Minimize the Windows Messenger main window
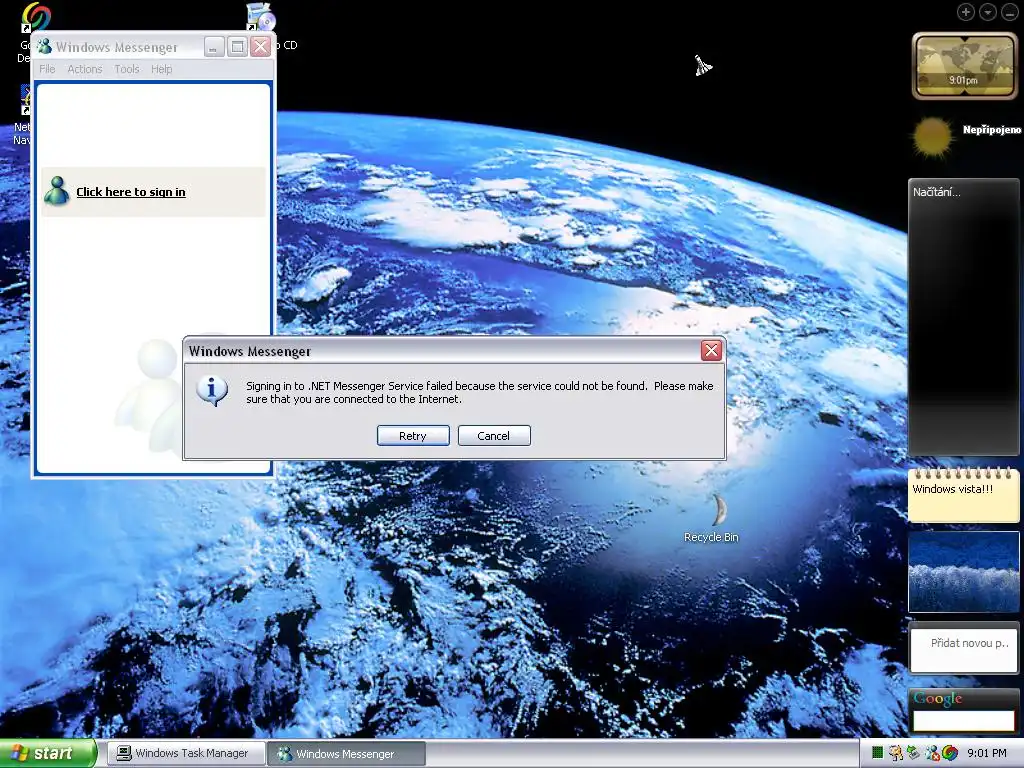This screenshot has width=1024, height=768. tap(214, 47)
